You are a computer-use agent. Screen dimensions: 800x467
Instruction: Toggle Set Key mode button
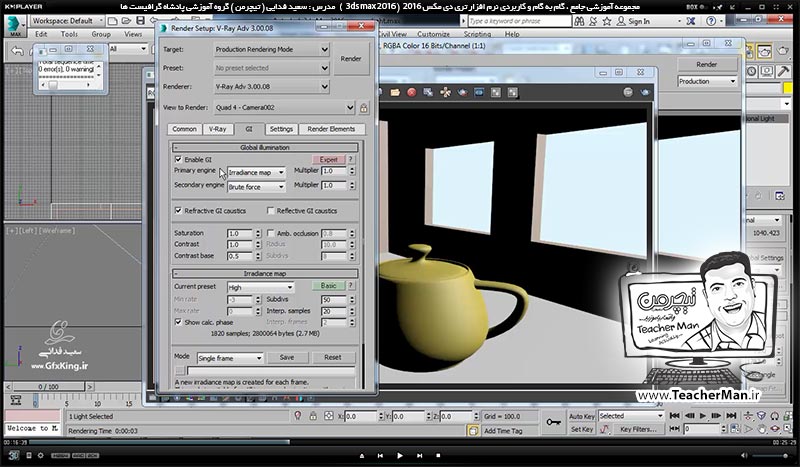(x=582, y=429)
